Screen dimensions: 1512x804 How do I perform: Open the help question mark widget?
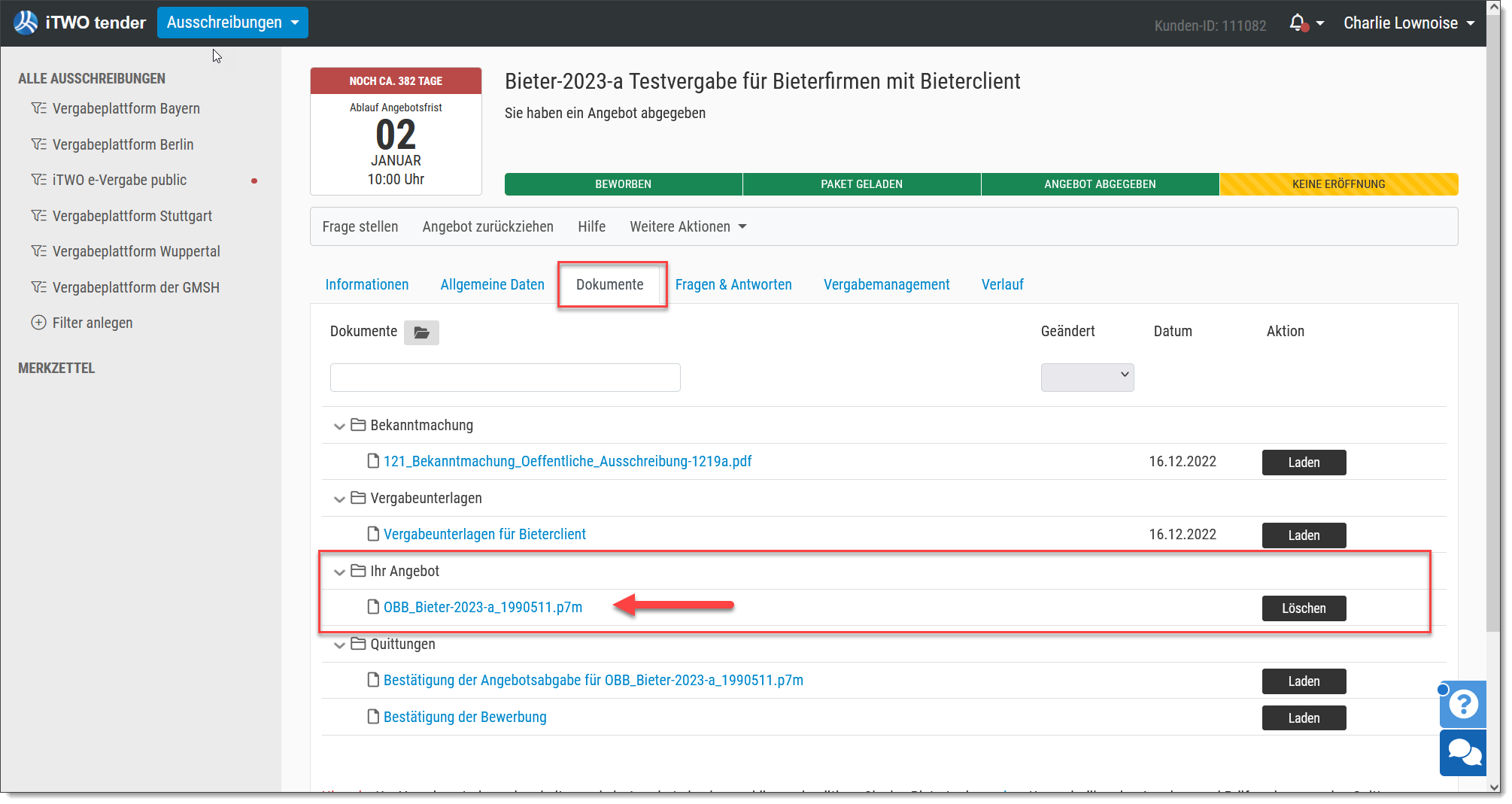(1463, 705)
